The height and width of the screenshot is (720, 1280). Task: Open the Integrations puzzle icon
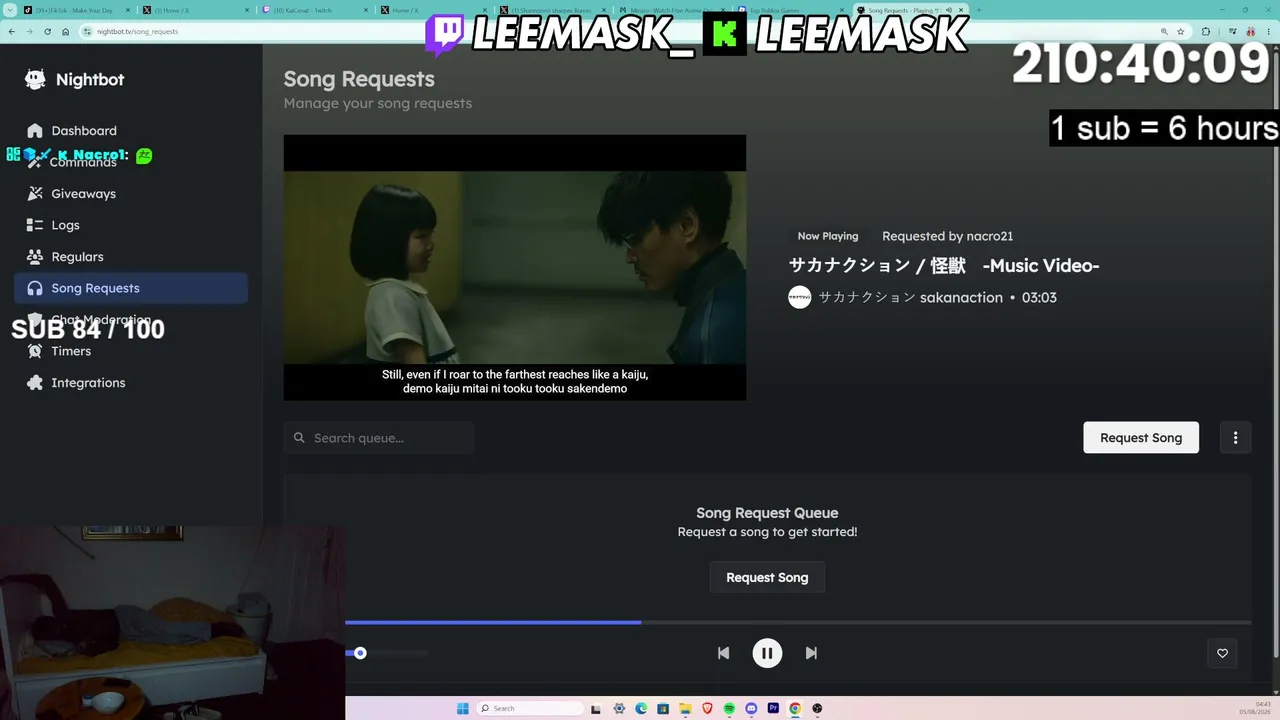pos(35,383)
